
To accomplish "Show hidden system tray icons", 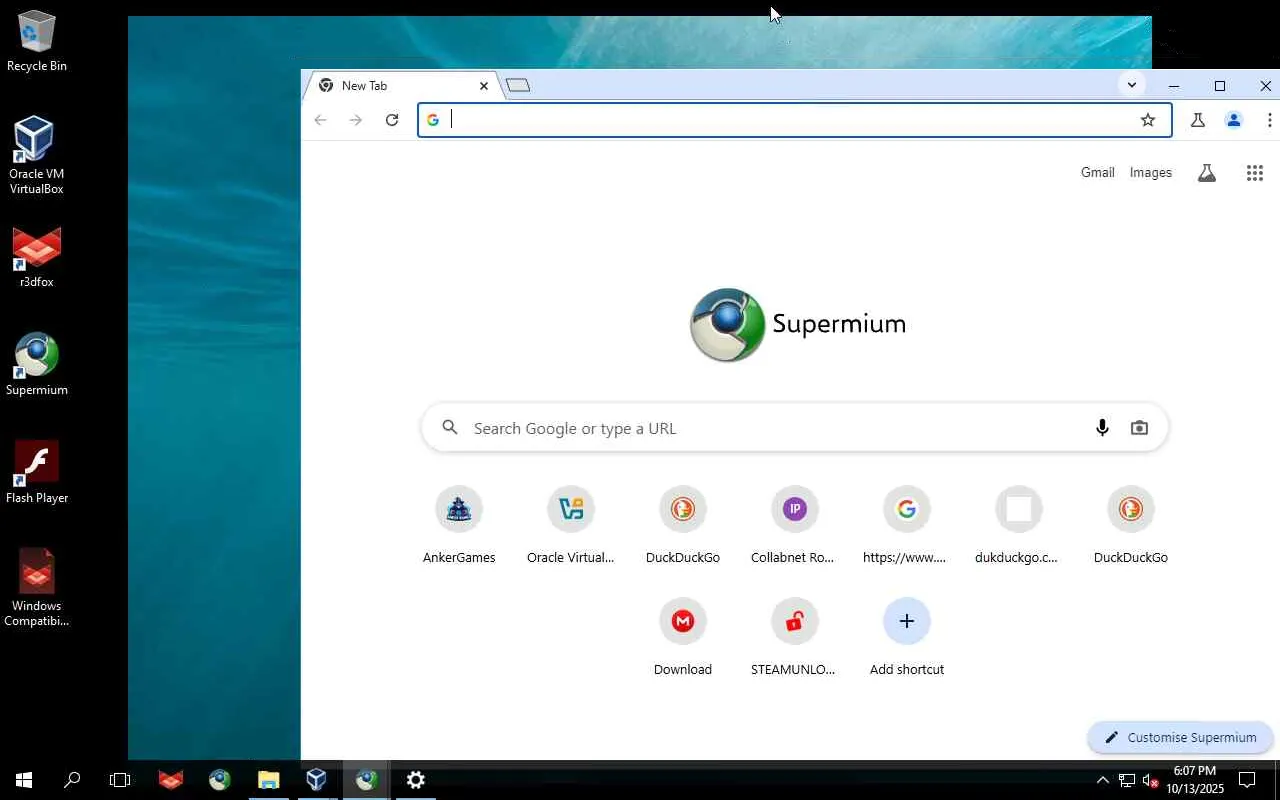I will tap(1102, 780).
